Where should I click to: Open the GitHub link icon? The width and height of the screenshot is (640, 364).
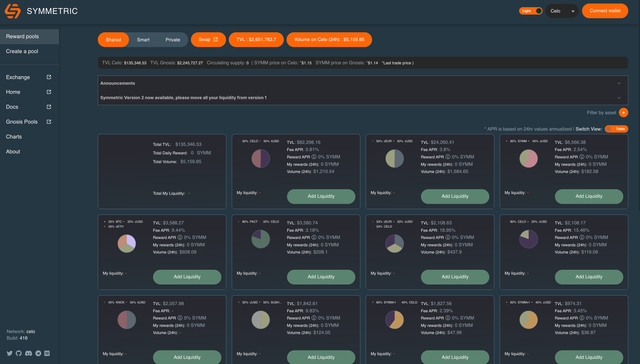(x=19, y=353)
